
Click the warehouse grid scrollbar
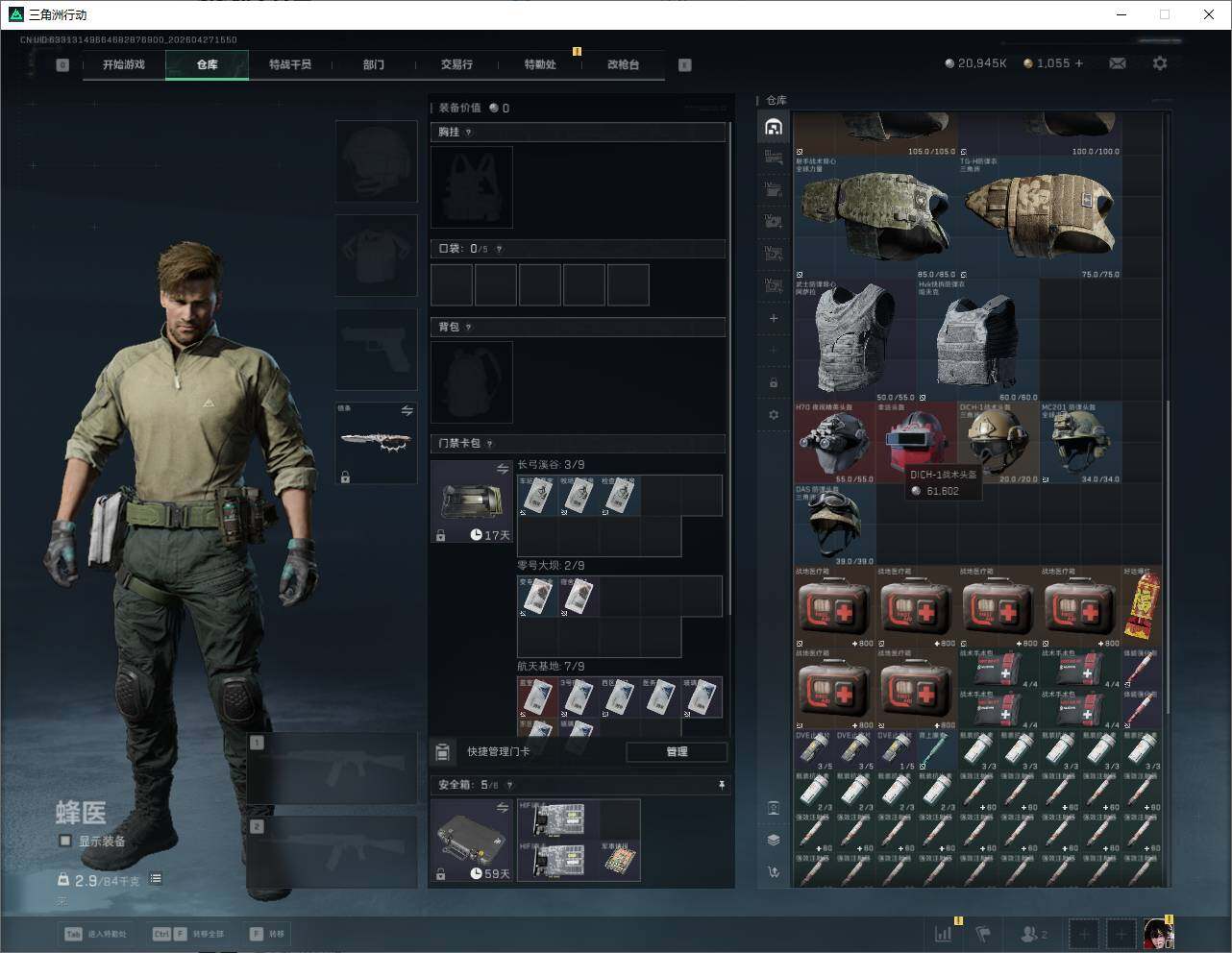point(1169,557)
